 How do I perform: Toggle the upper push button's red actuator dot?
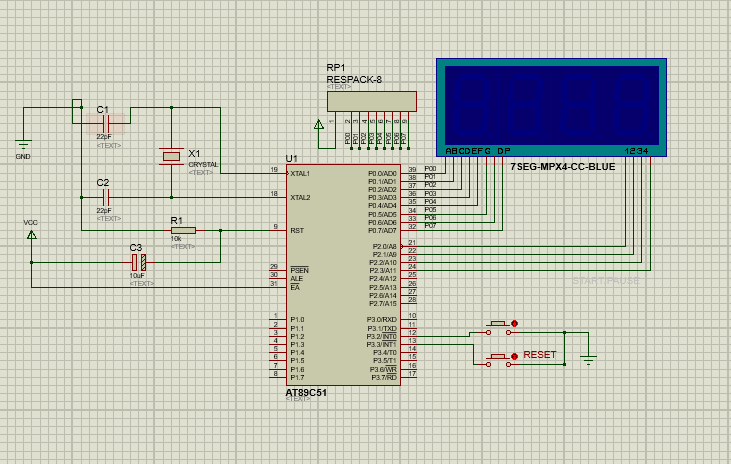pyautogui.click(x=515, y=324)
